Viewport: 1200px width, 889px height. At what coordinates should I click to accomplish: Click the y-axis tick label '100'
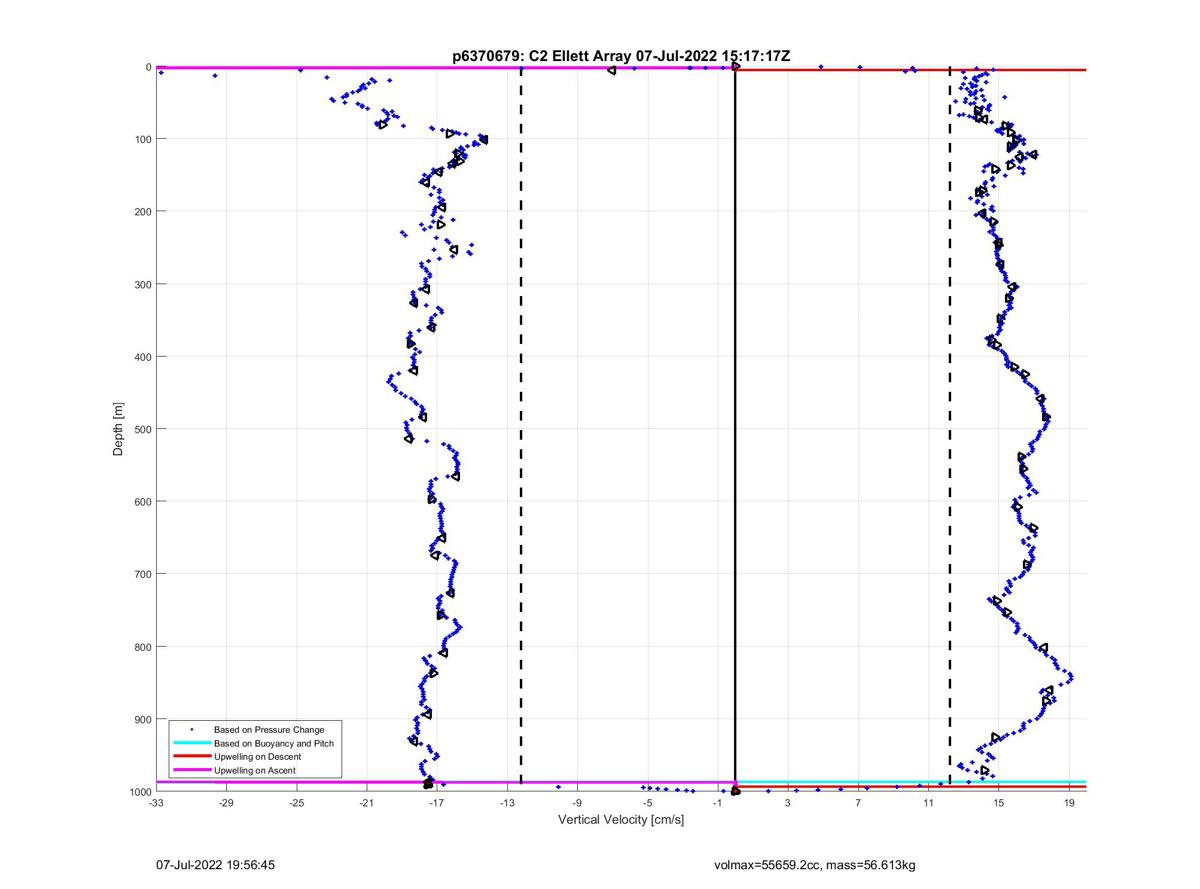(143, 139)
